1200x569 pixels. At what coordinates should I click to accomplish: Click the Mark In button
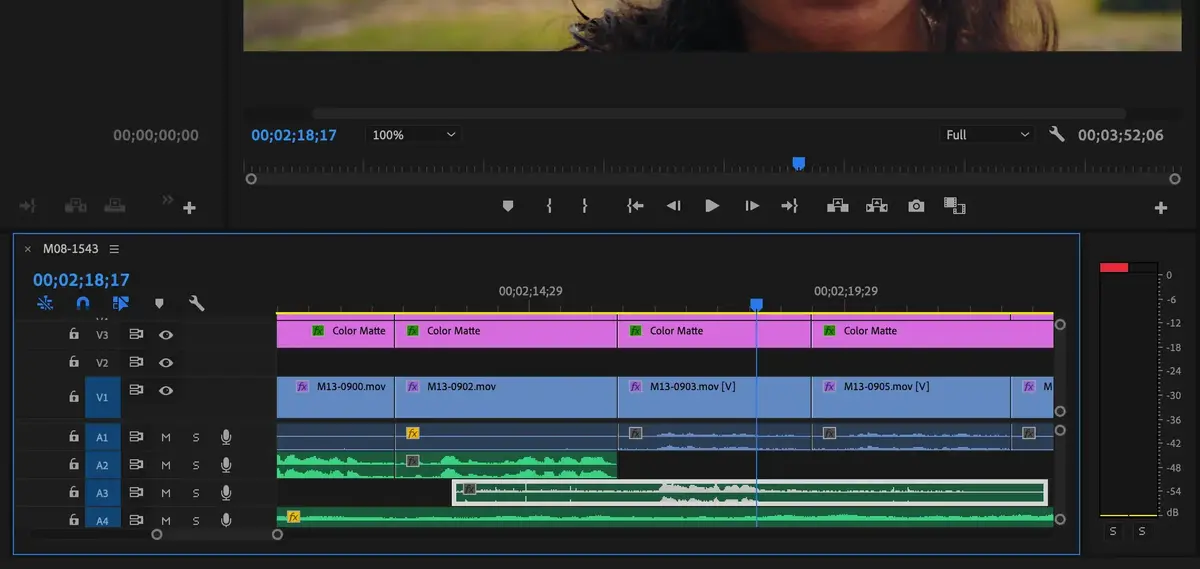click(x=549, y=206)
